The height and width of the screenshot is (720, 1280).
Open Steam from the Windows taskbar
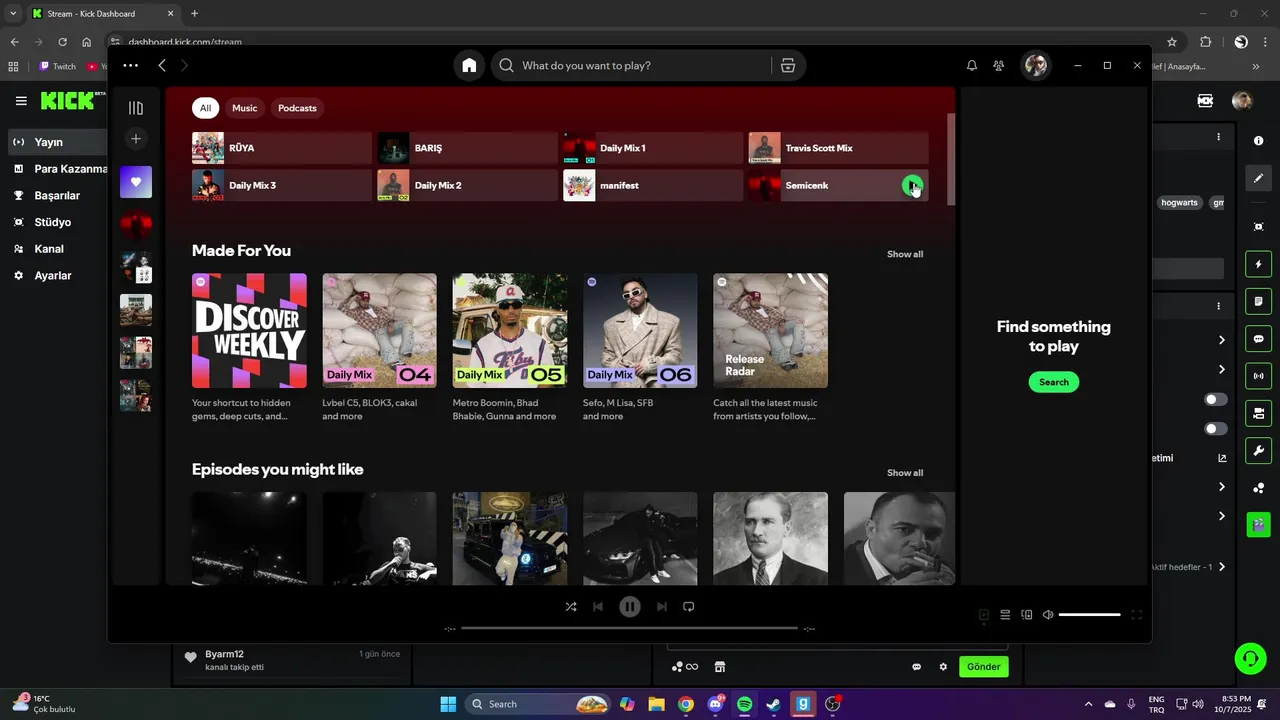click(773, 704)
